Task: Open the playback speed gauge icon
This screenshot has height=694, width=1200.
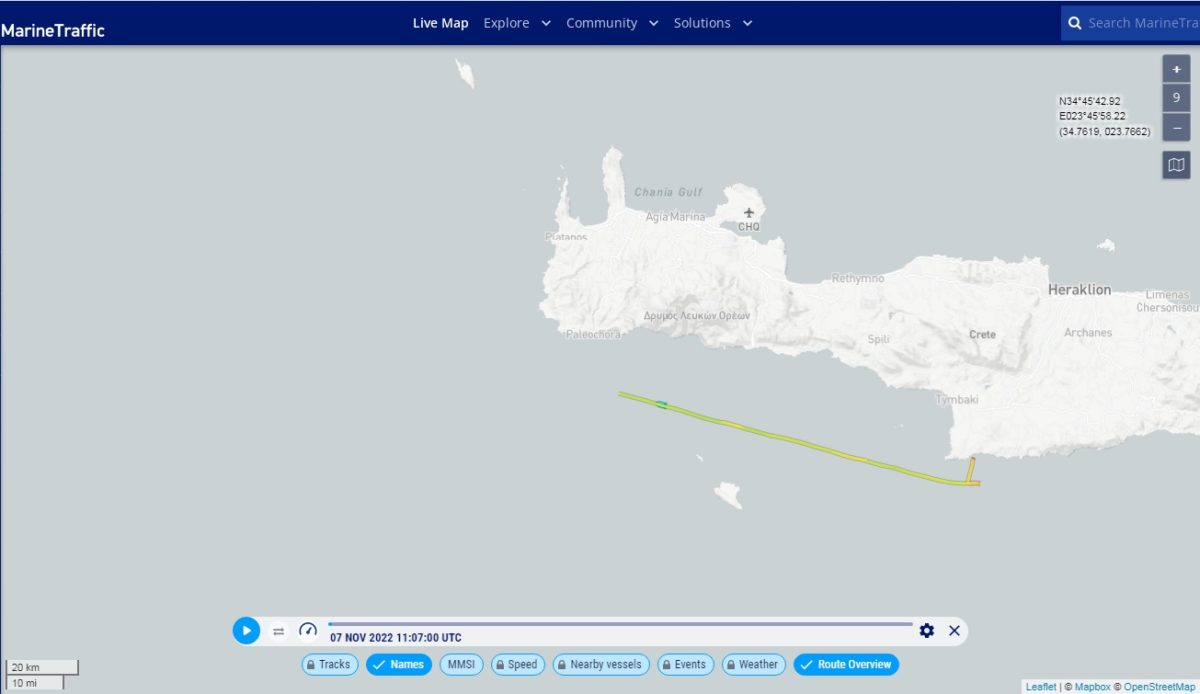Action: click(308, 630)
